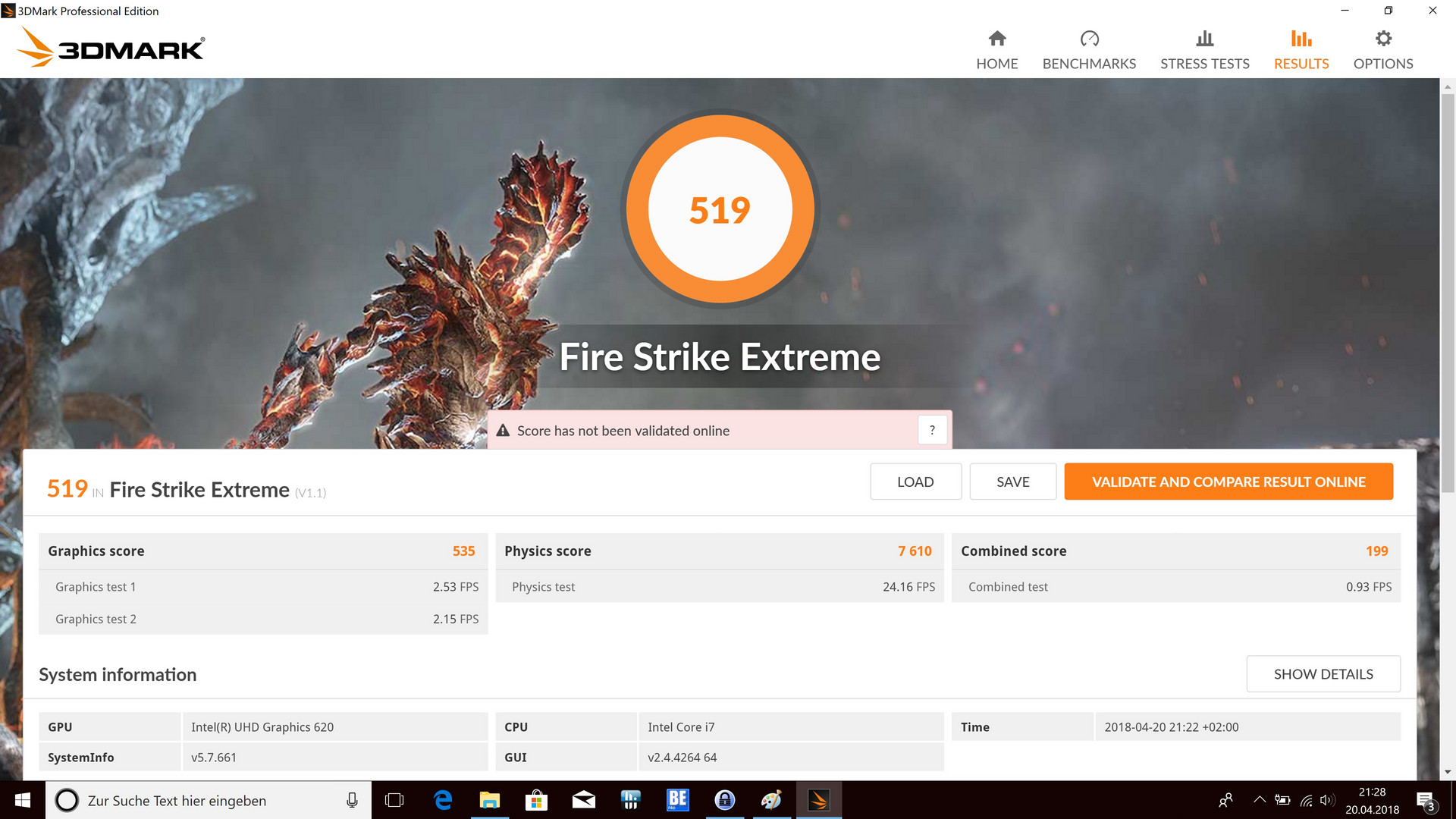Click the Cortana circle icon
The height and width of the screenshot is (819, 1456).
click(x=67, y=800)
